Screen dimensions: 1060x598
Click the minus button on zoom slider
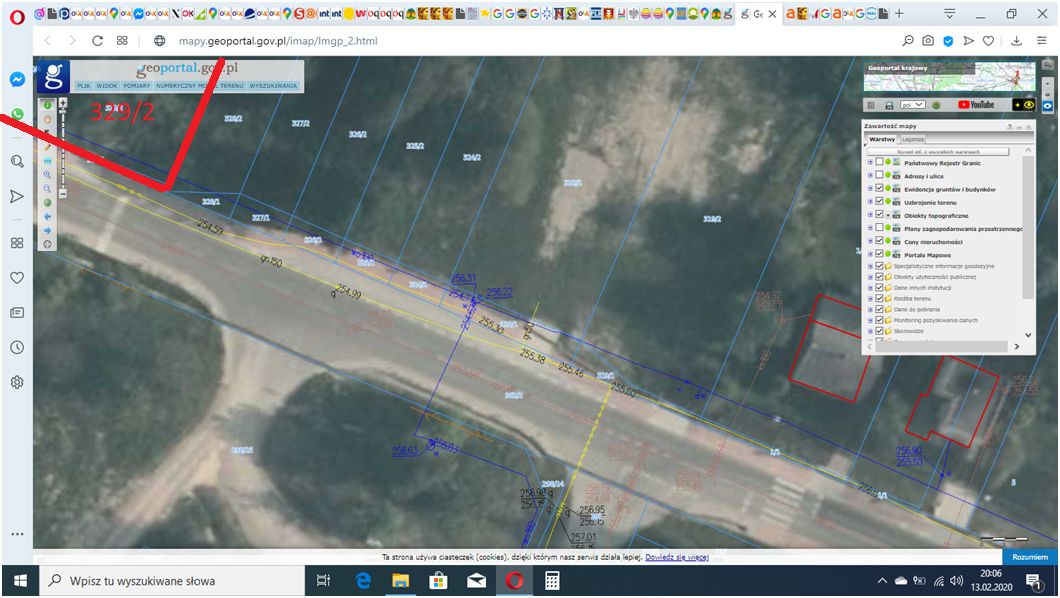click(x=63, y=194)
